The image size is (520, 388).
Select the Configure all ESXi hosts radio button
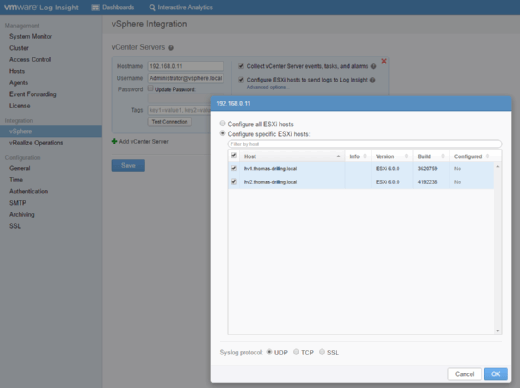click(x=222, y=123)
